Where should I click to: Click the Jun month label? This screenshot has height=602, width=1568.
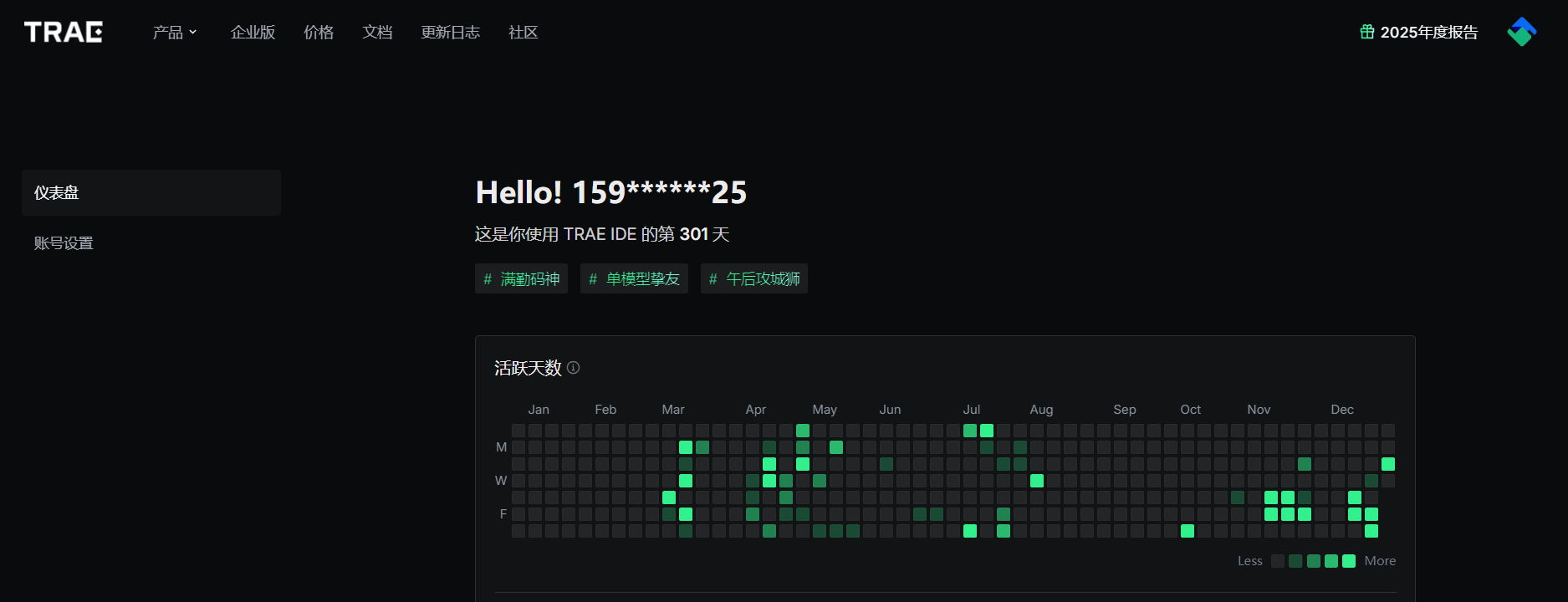click(x=890, y=410)
